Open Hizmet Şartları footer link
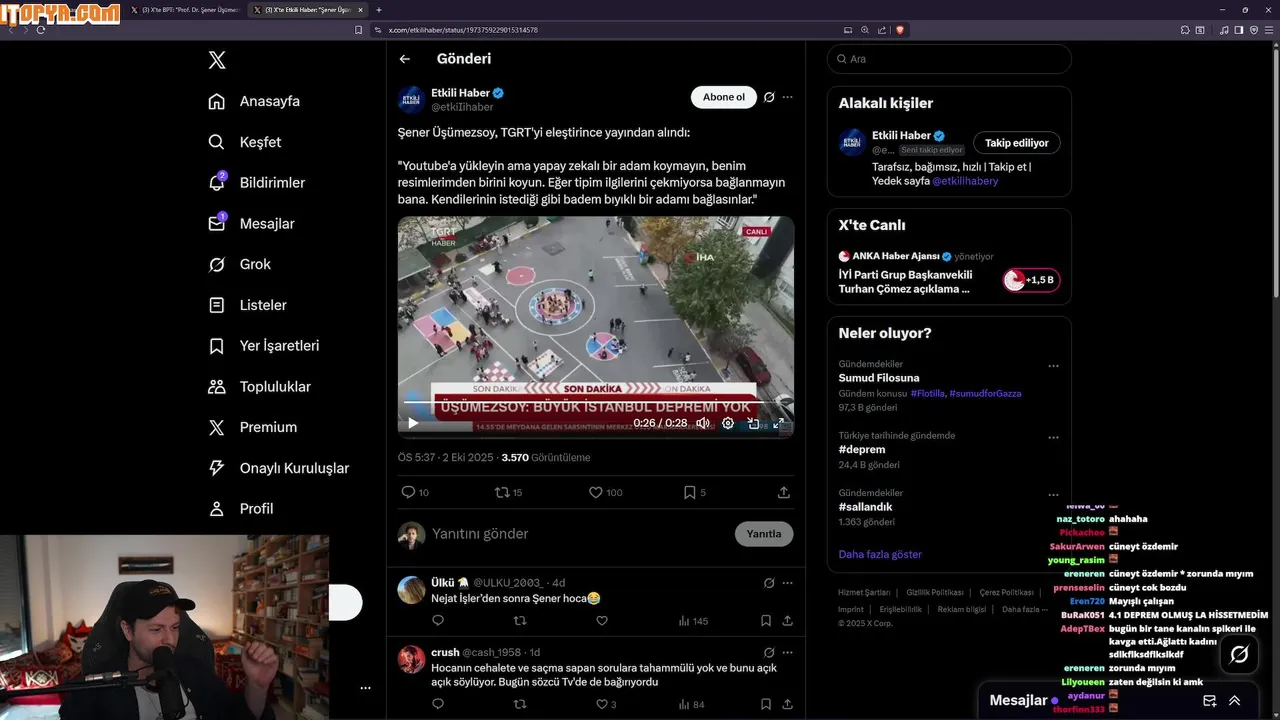1280x720 pixels. 864,593
